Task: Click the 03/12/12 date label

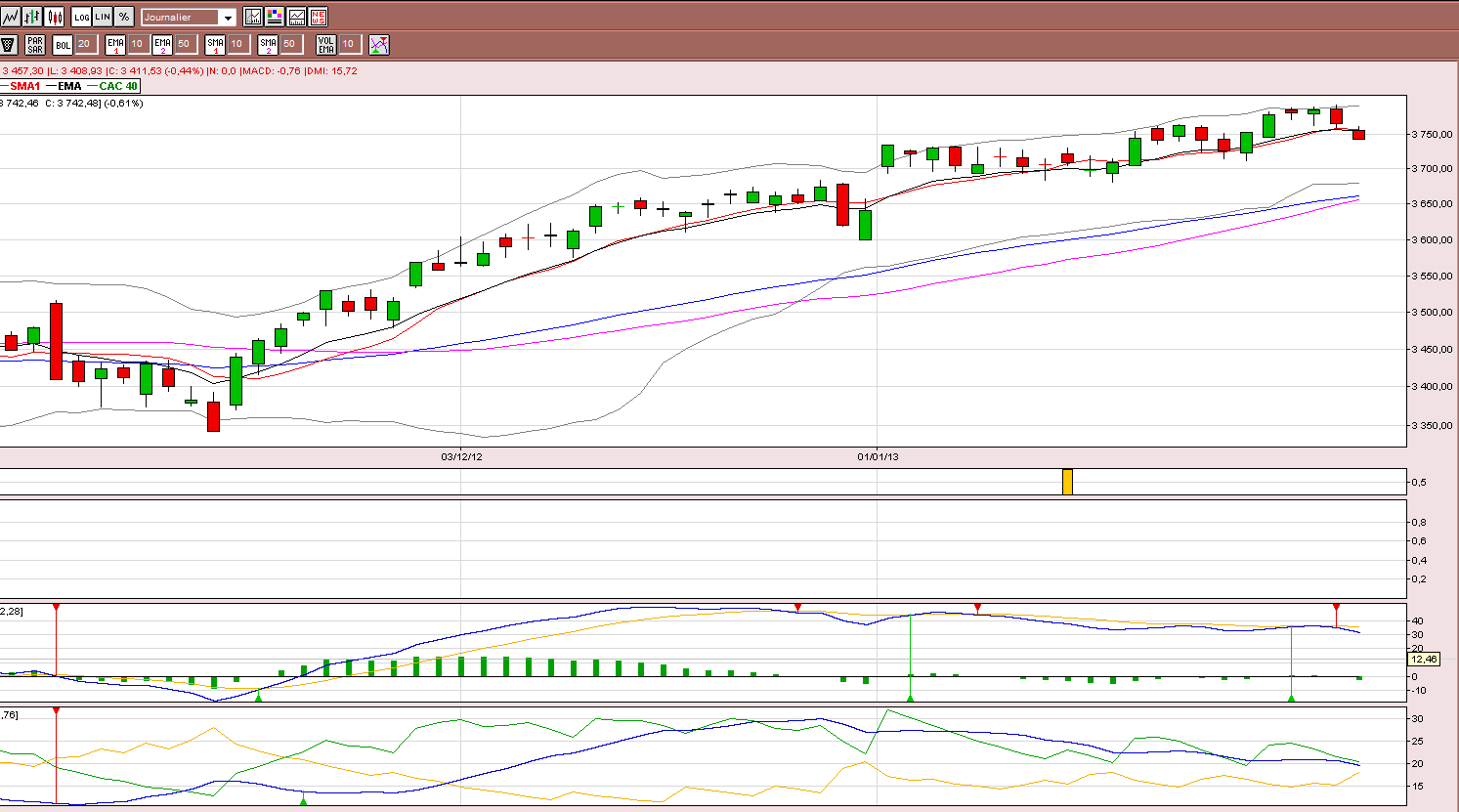Action: (461, 456)
